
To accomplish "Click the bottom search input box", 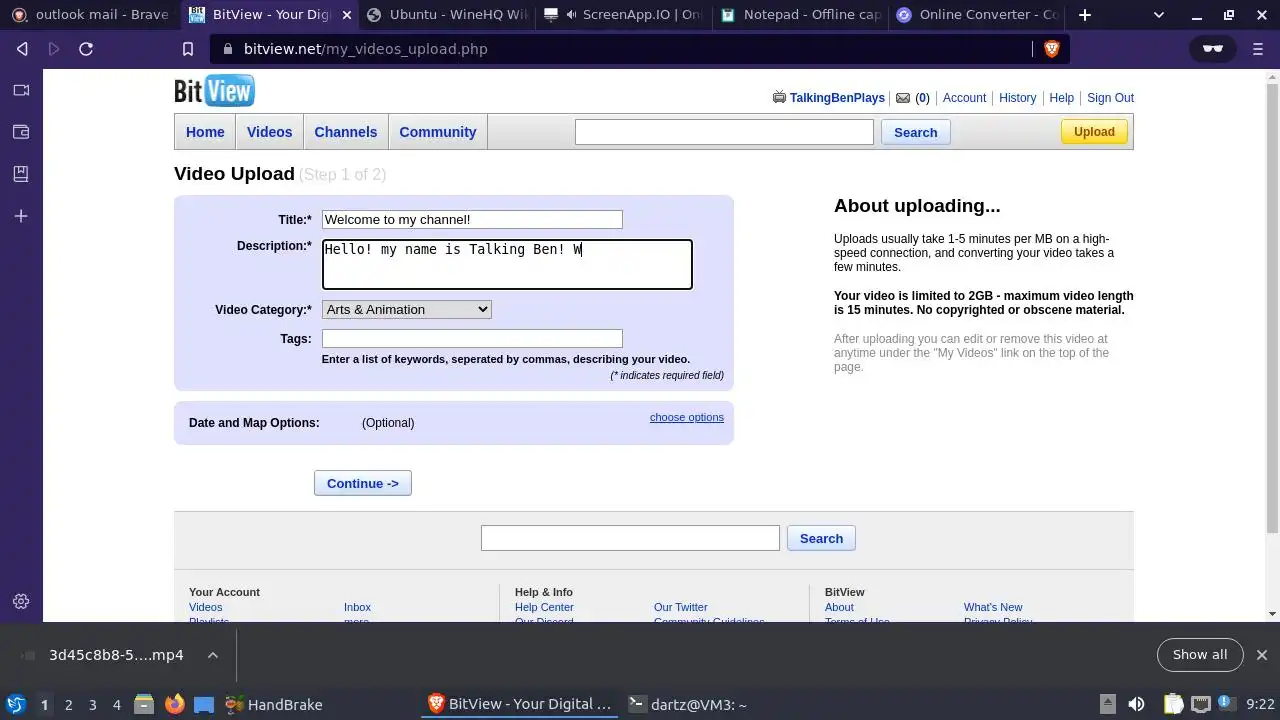I will (x=630, y=538).
